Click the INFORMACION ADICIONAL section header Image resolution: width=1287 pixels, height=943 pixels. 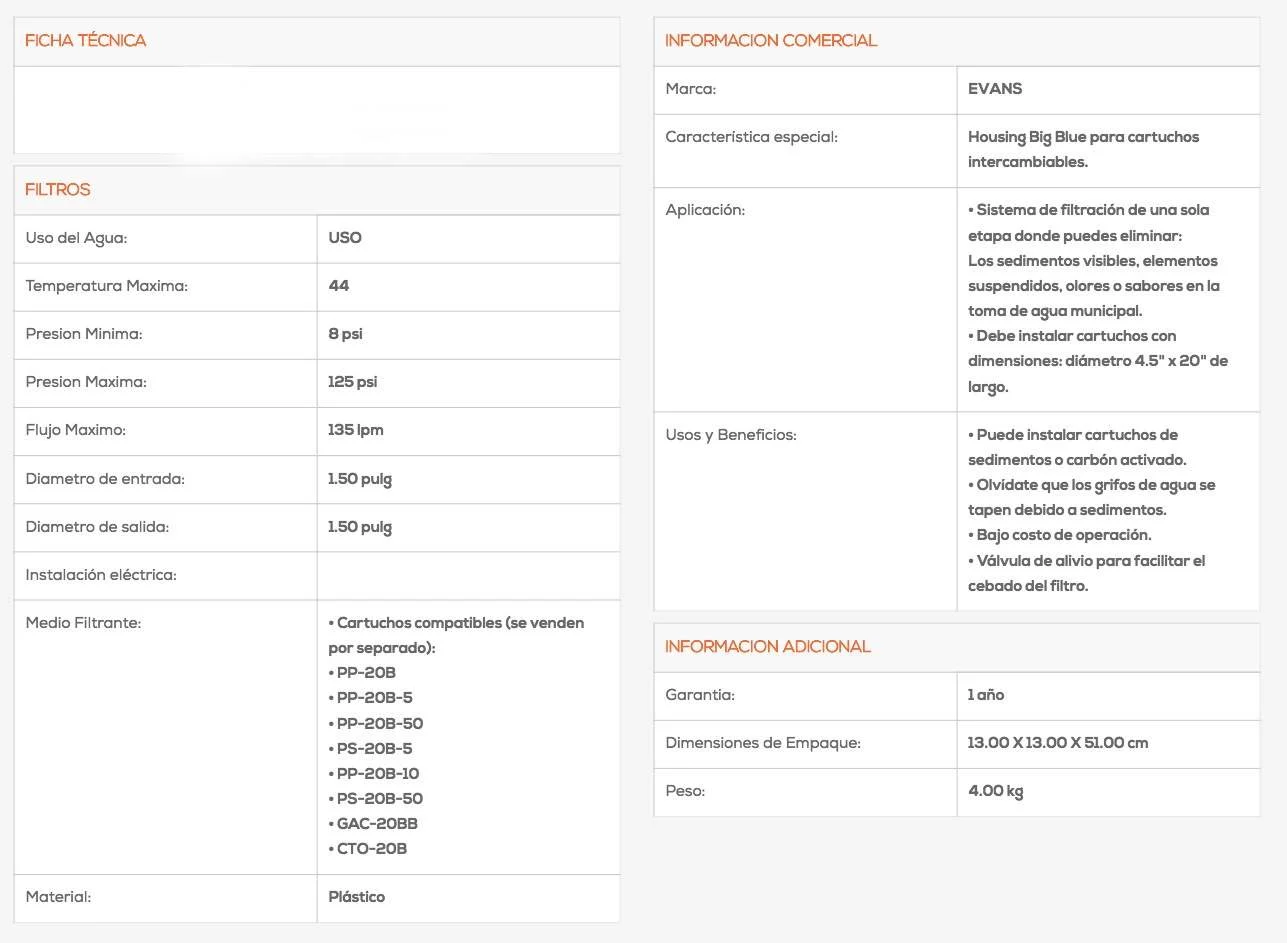click(x=767, y=647)
